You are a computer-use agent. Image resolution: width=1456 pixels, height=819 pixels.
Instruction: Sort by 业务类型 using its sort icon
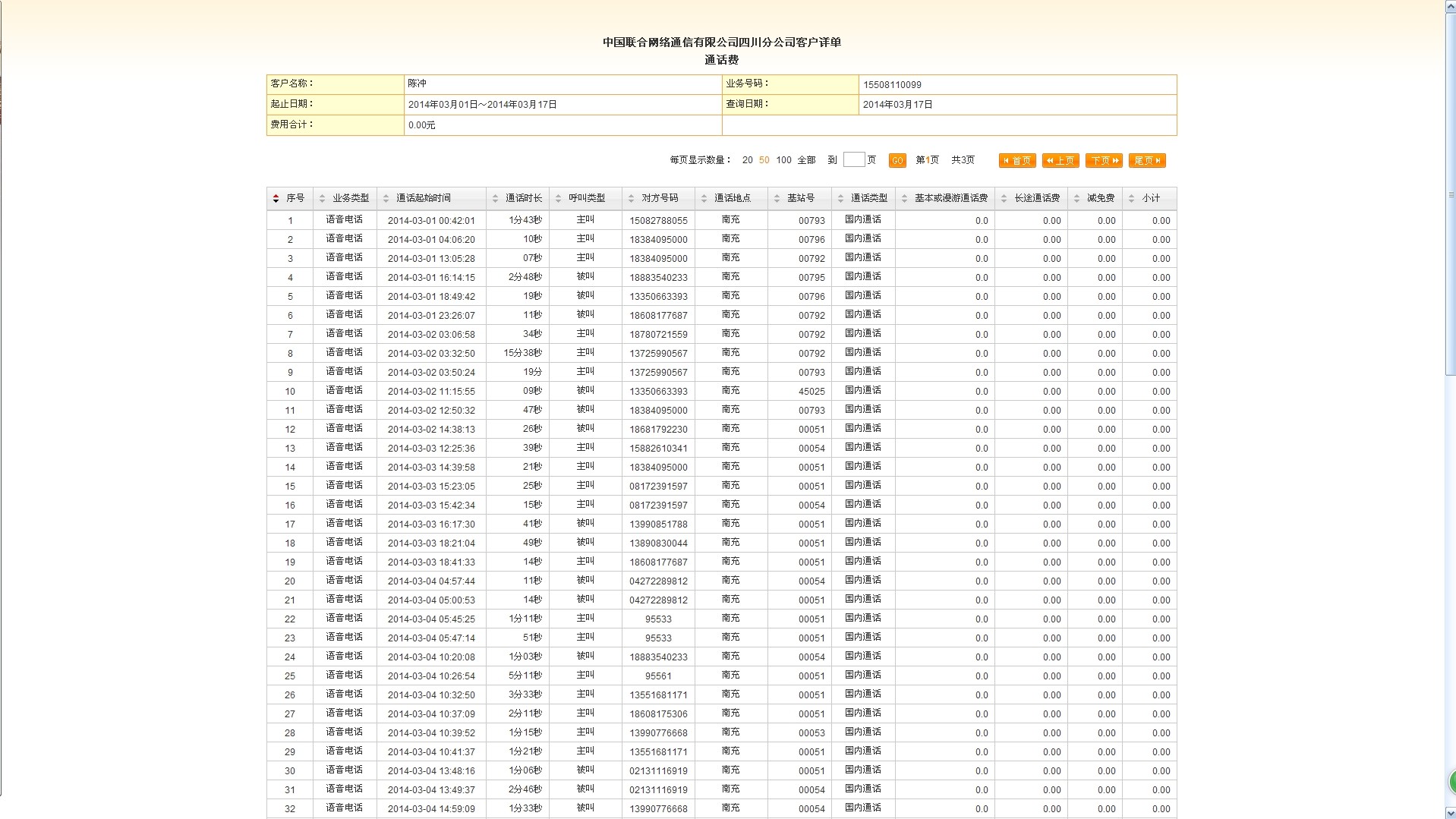pos(322,199)
